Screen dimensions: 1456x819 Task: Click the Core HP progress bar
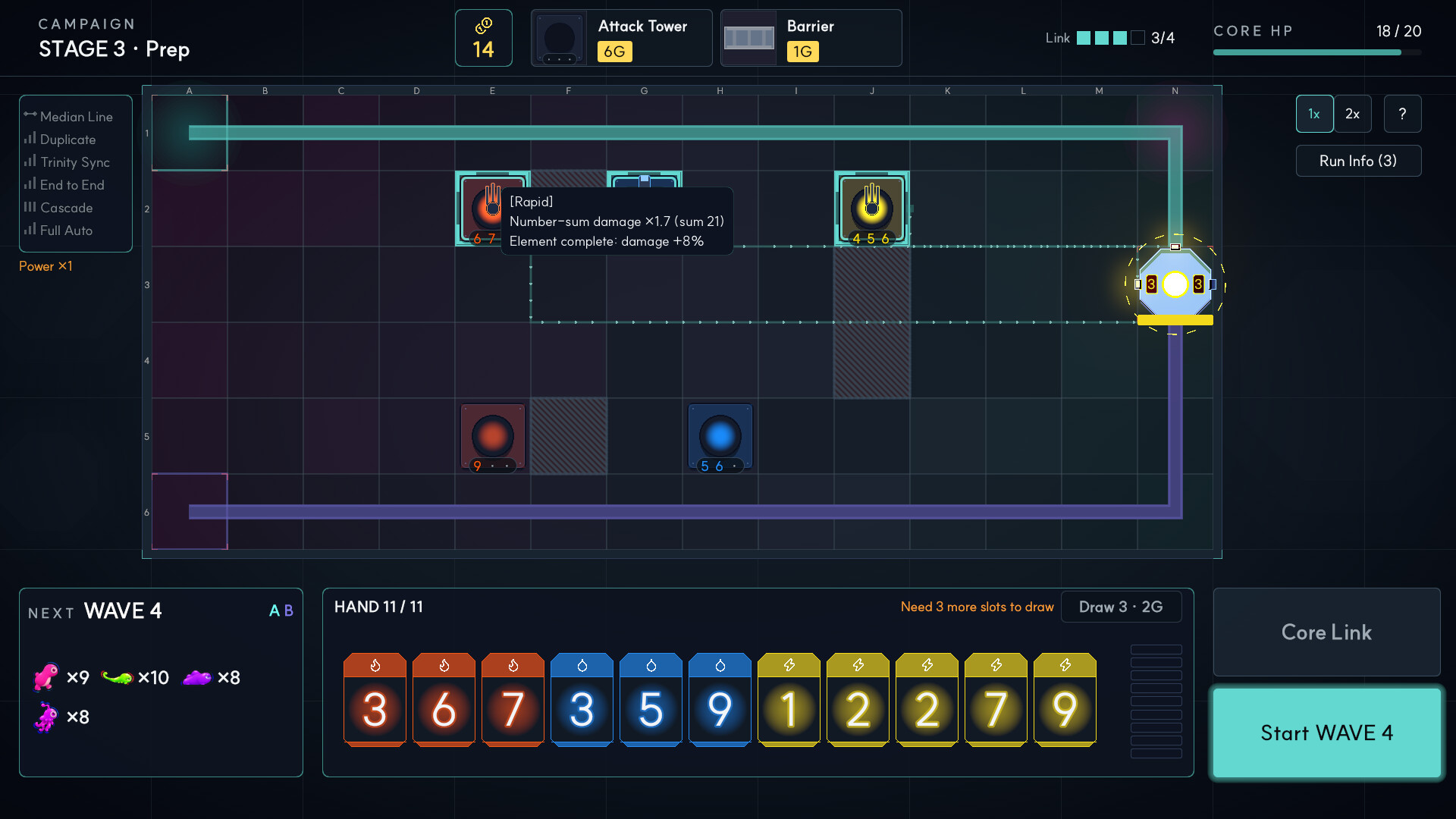point(1317,52)
